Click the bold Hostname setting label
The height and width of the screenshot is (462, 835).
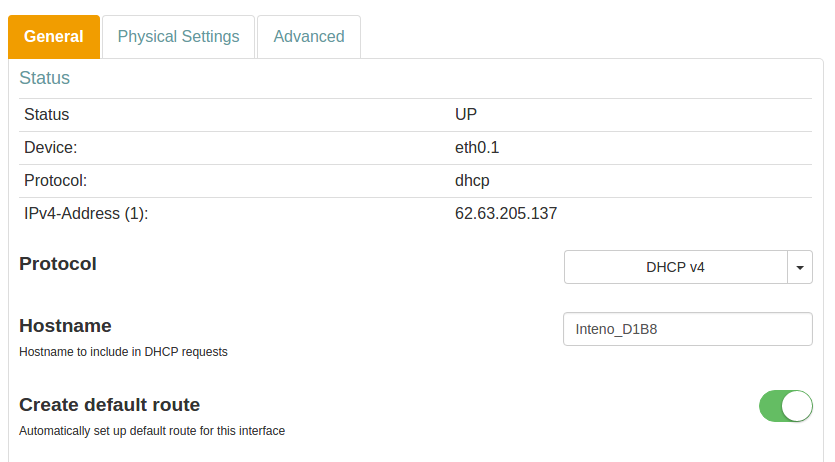click(x=65, y=326)
